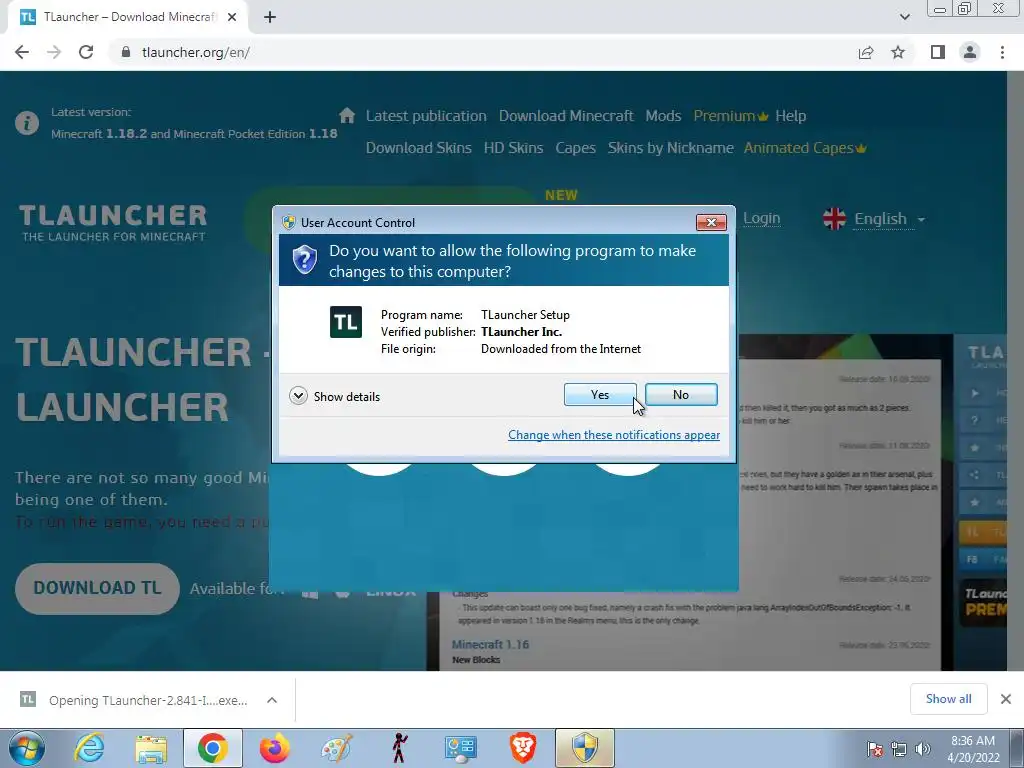Open Premium menu item
This screenshot has height=768, width=1024.
730,116
